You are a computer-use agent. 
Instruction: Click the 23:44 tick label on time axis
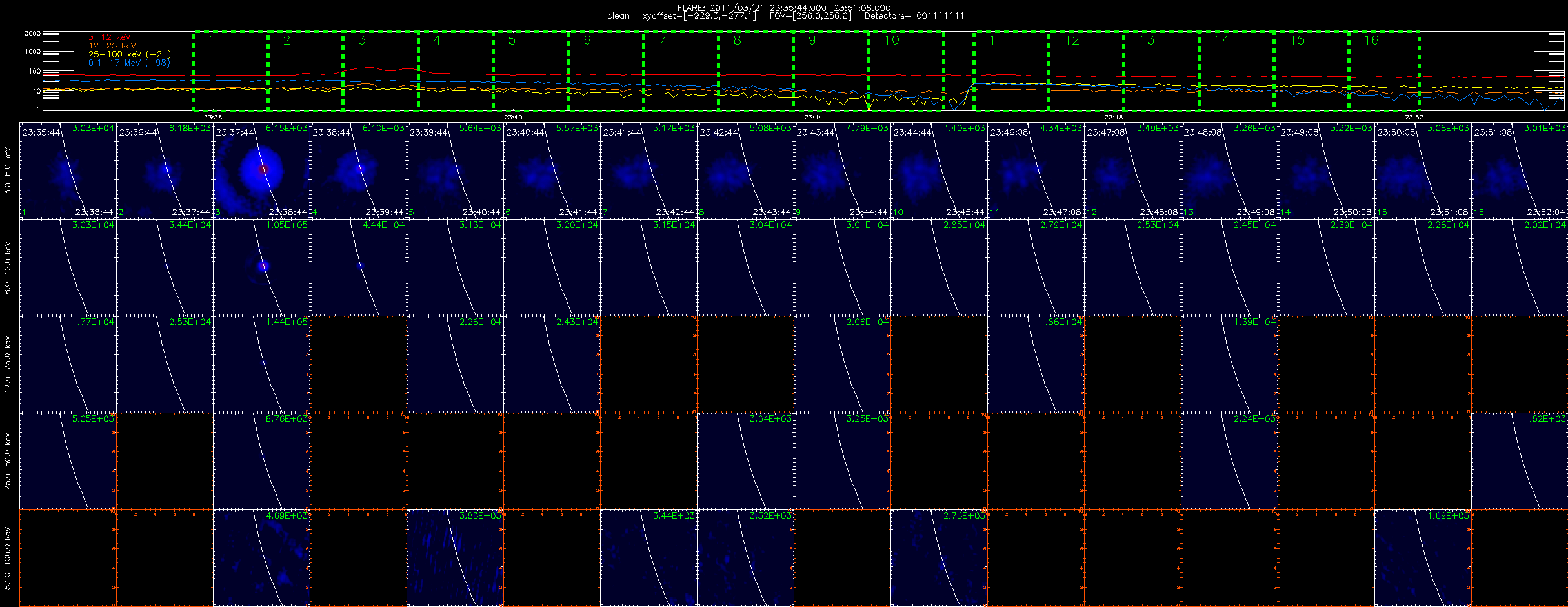click(x=813, y=117)
